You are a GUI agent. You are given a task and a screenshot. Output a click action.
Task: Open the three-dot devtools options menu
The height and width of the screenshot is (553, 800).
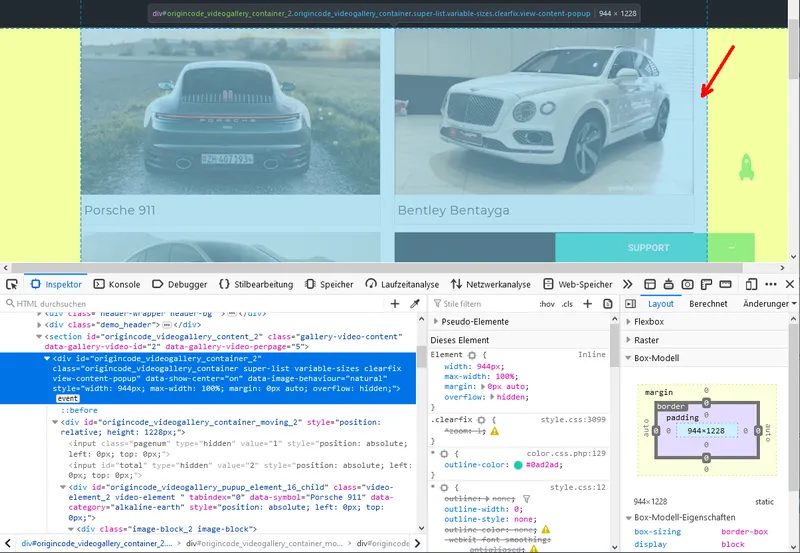pyautogui.click(x=771, y=284)
